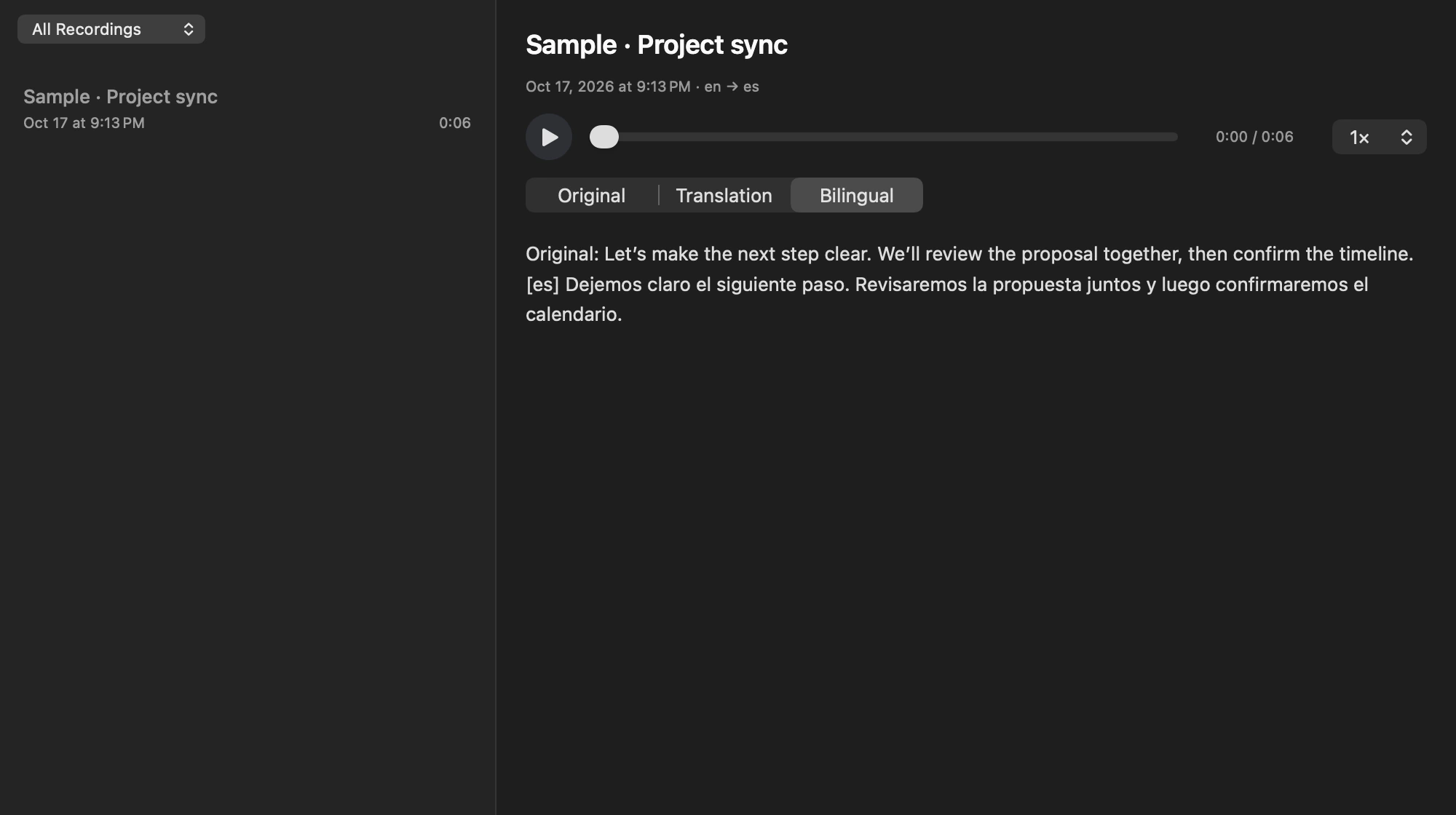Click the 0:00 / 0:06 time readout
The height and width of the screenshot is (815, 1456).
pos(1254,137)
